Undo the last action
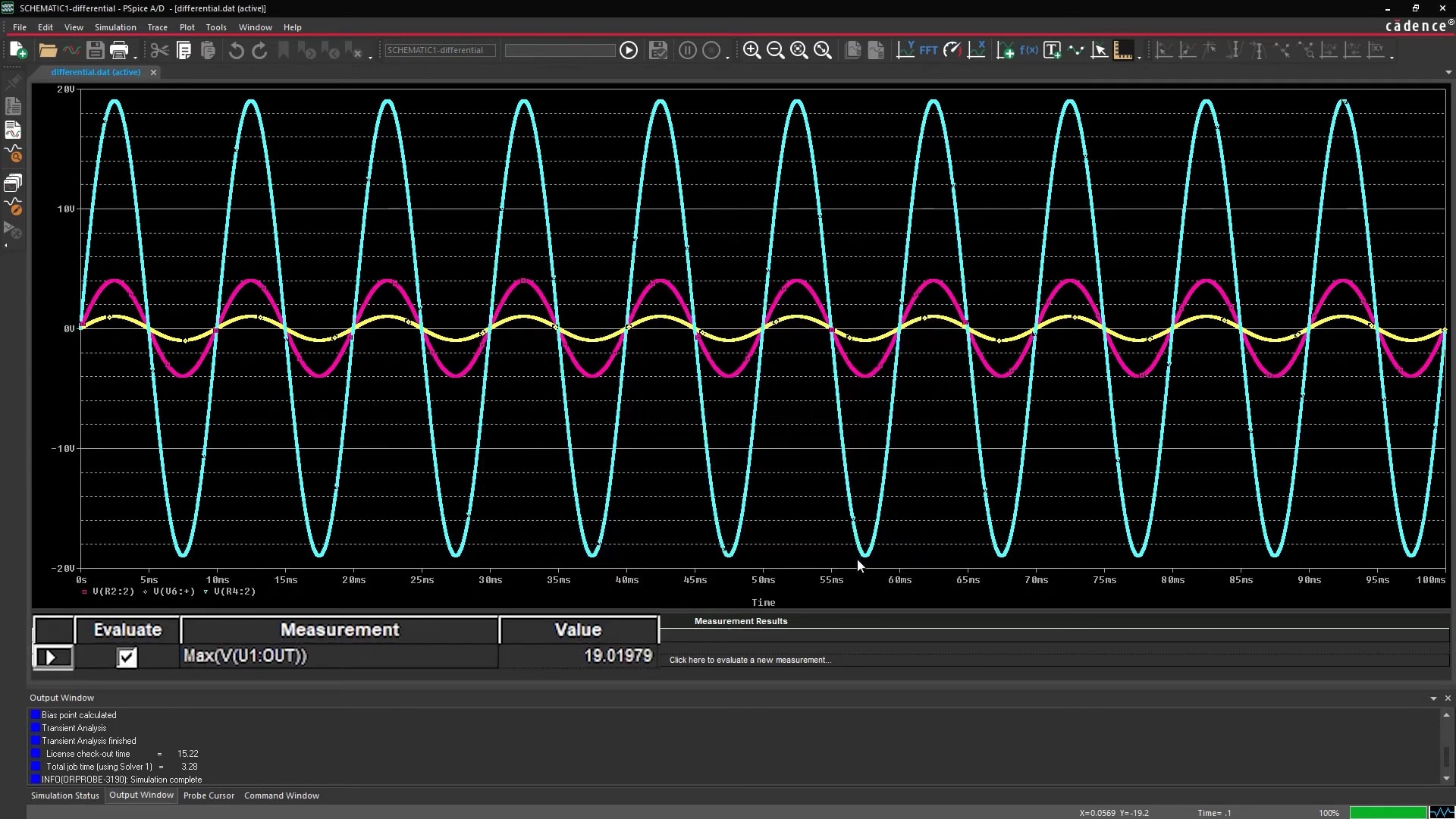The image size is (1456, 819). [237, 51]
